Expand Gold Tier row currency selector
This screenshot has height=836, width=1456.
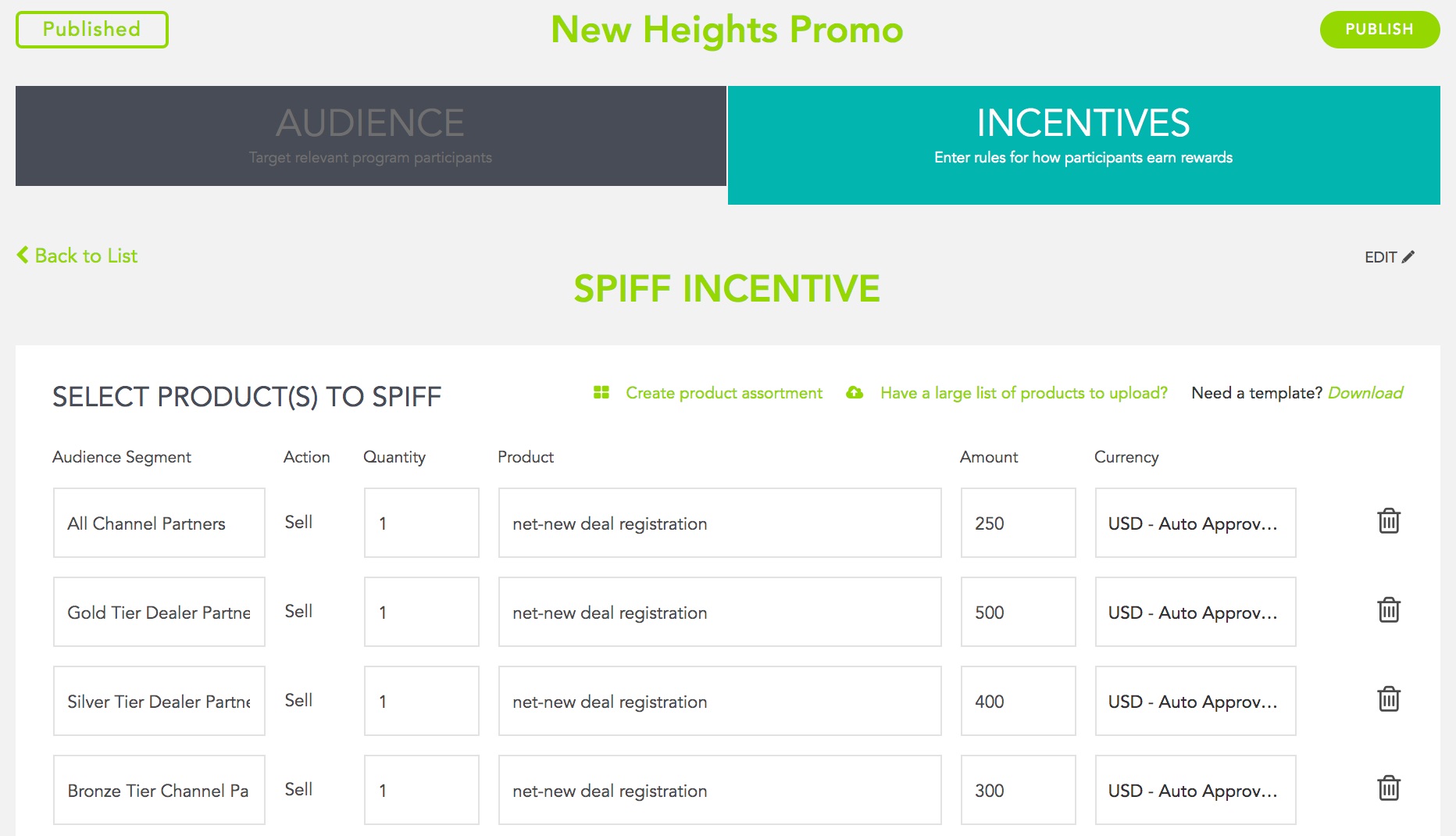point(1195,612)
